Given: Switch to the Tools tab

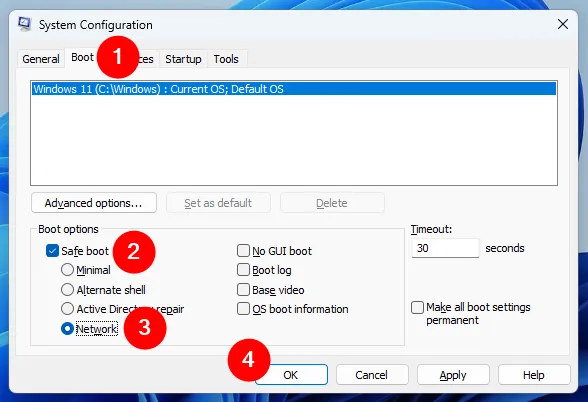Looking at the screenshot, I should [x=226, y=59].
